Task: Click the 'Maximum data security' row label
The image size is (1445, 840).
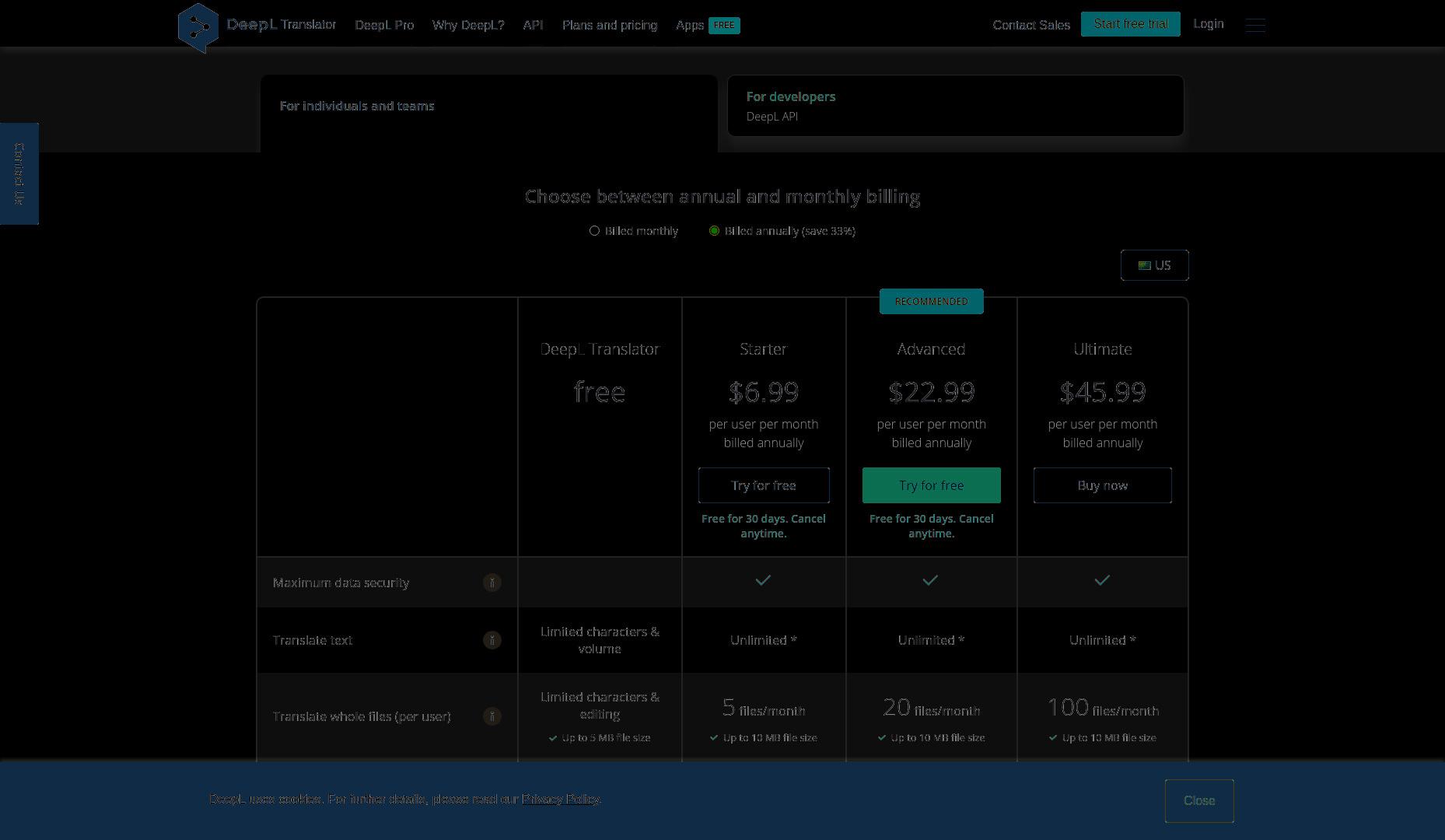Action: 341,583
